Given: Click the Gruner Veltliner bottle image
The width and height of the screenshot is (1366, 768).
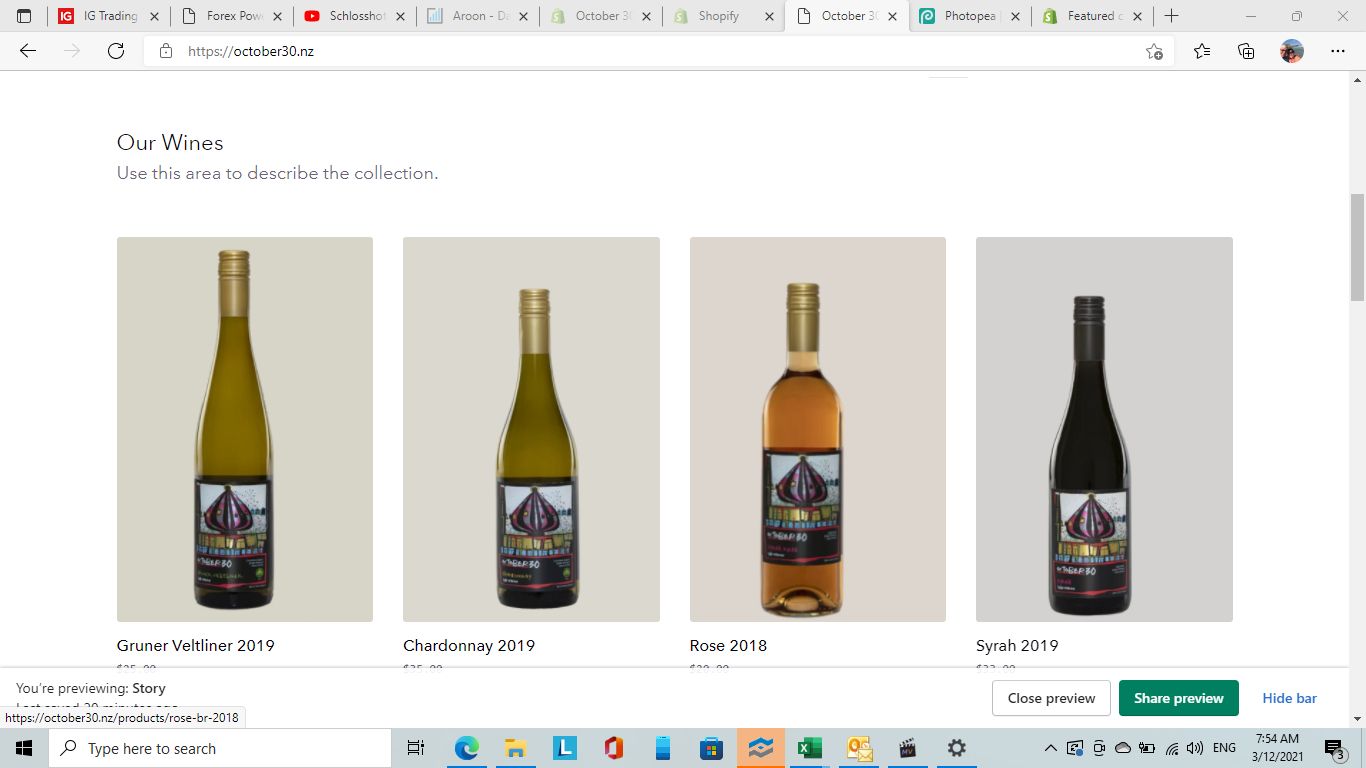Looking at the screenshot, I should coord(245,429).
